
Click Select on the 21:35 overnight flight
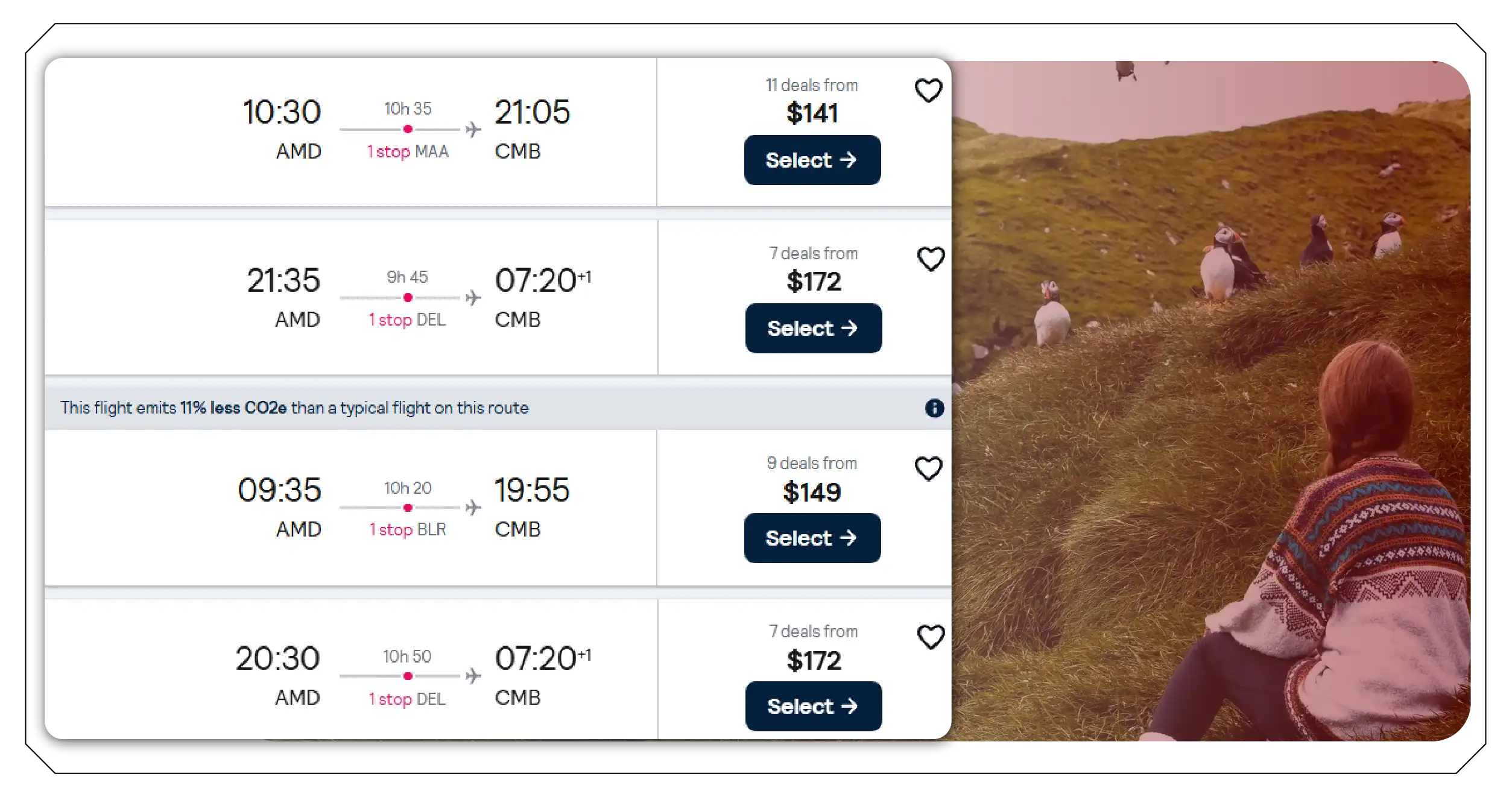813,328
